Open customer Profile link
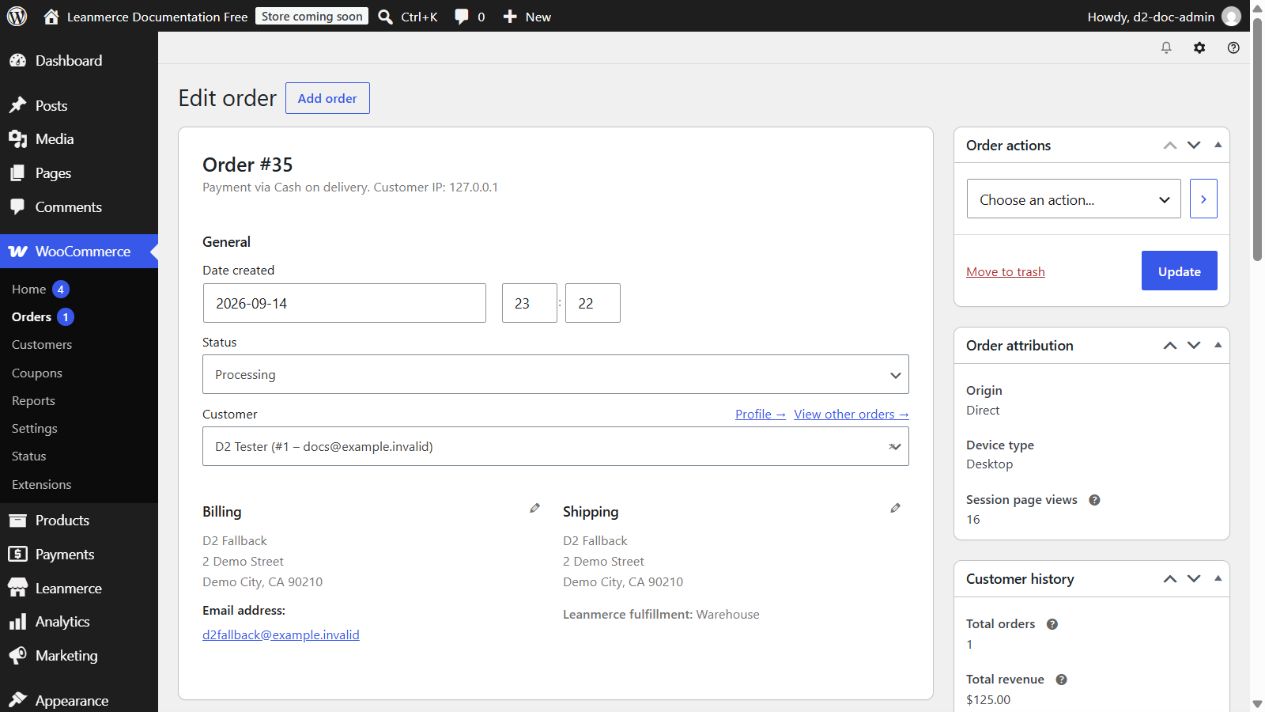The image size is (1265, 712). 760,414
